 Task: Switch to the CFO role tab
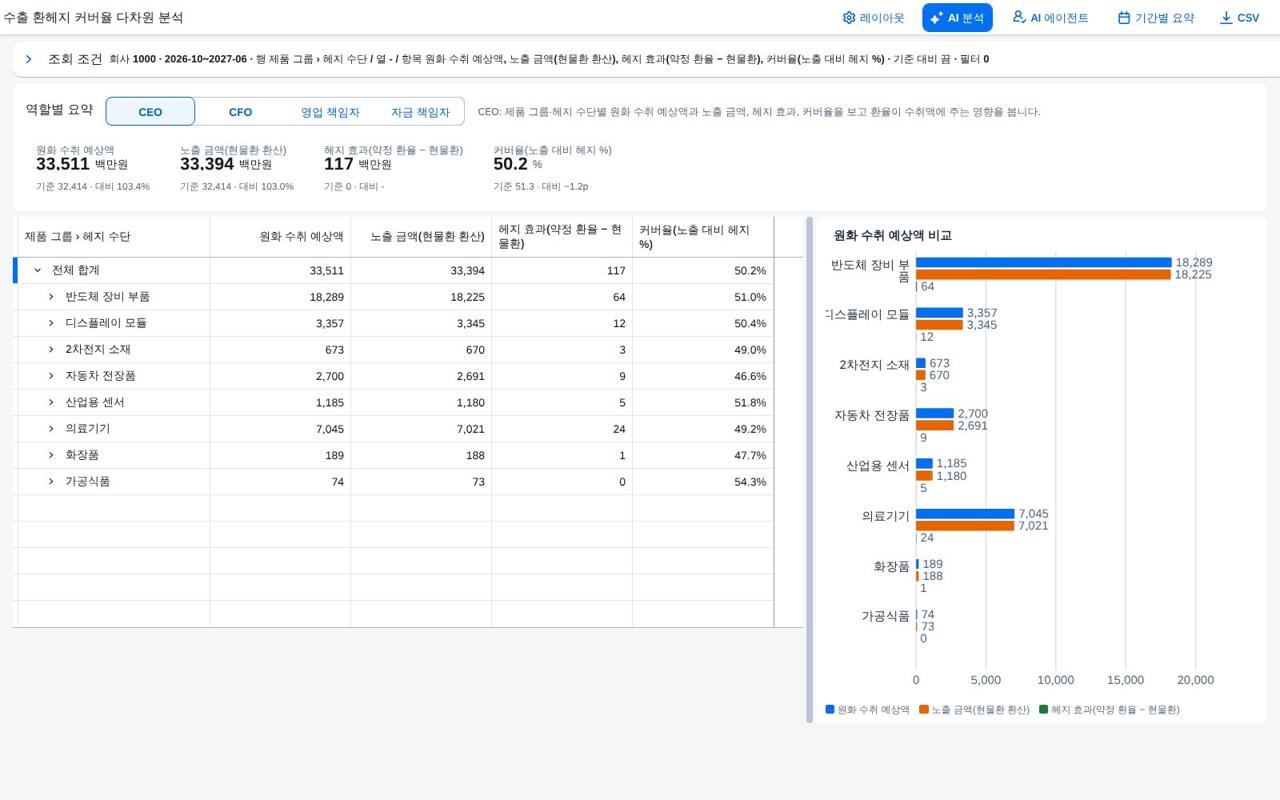click(x=240, y=112)
